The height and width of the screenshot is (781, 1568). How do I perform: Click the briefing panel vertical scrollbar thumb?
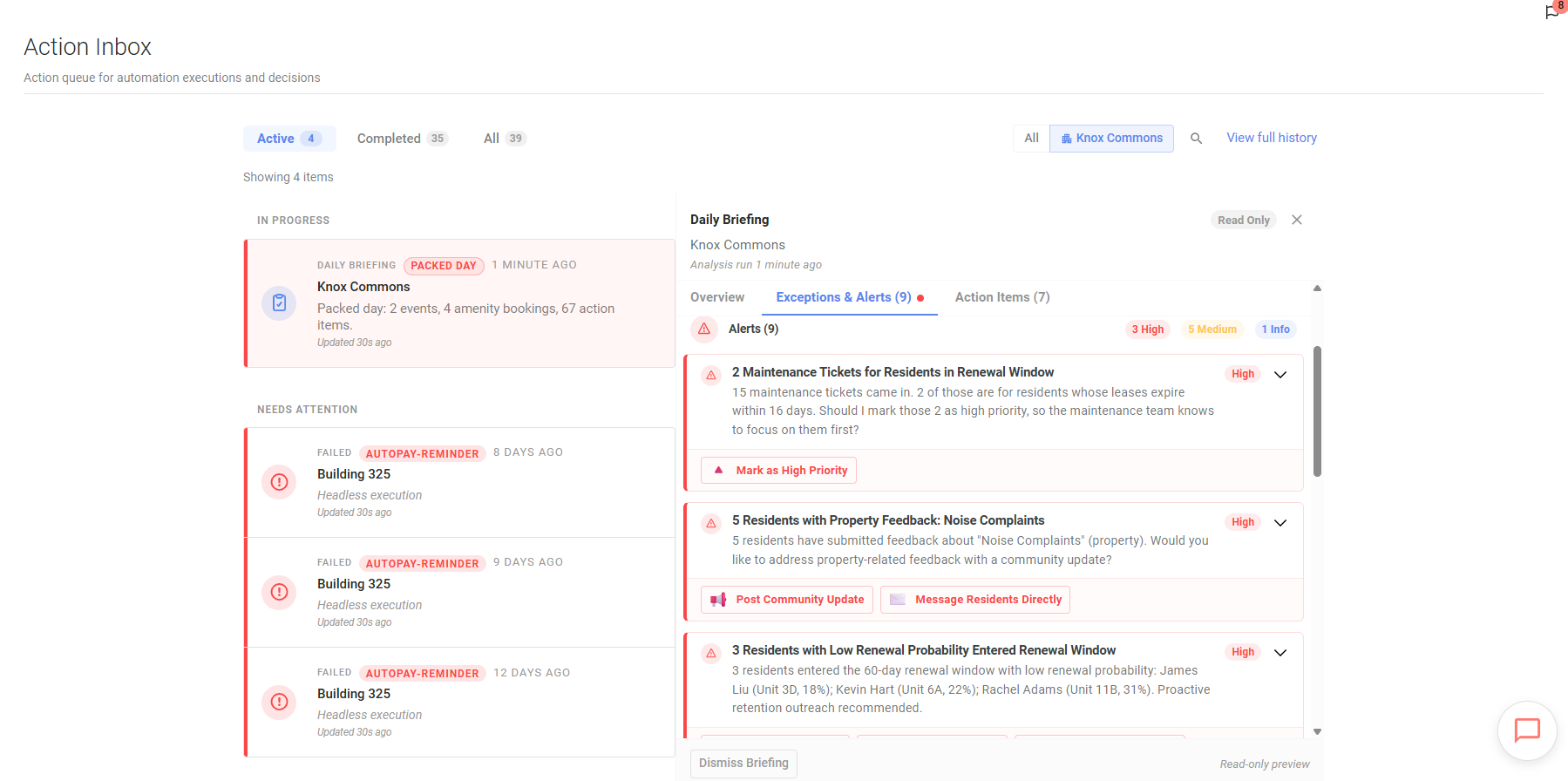[1317, 411]
